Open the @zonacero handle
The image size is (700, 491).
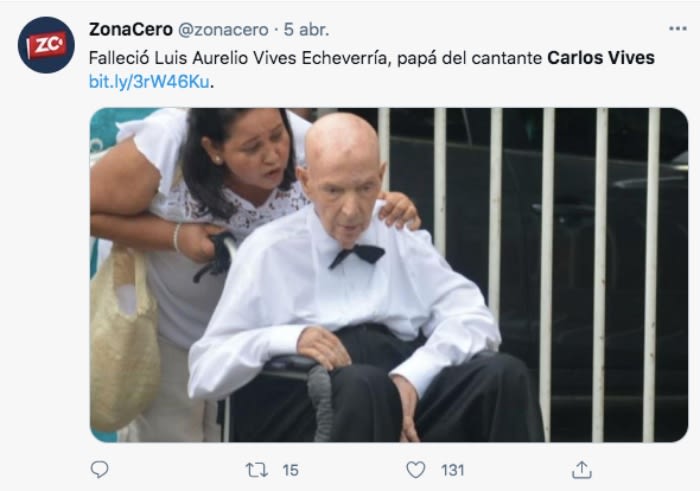[x=223, y=30]
